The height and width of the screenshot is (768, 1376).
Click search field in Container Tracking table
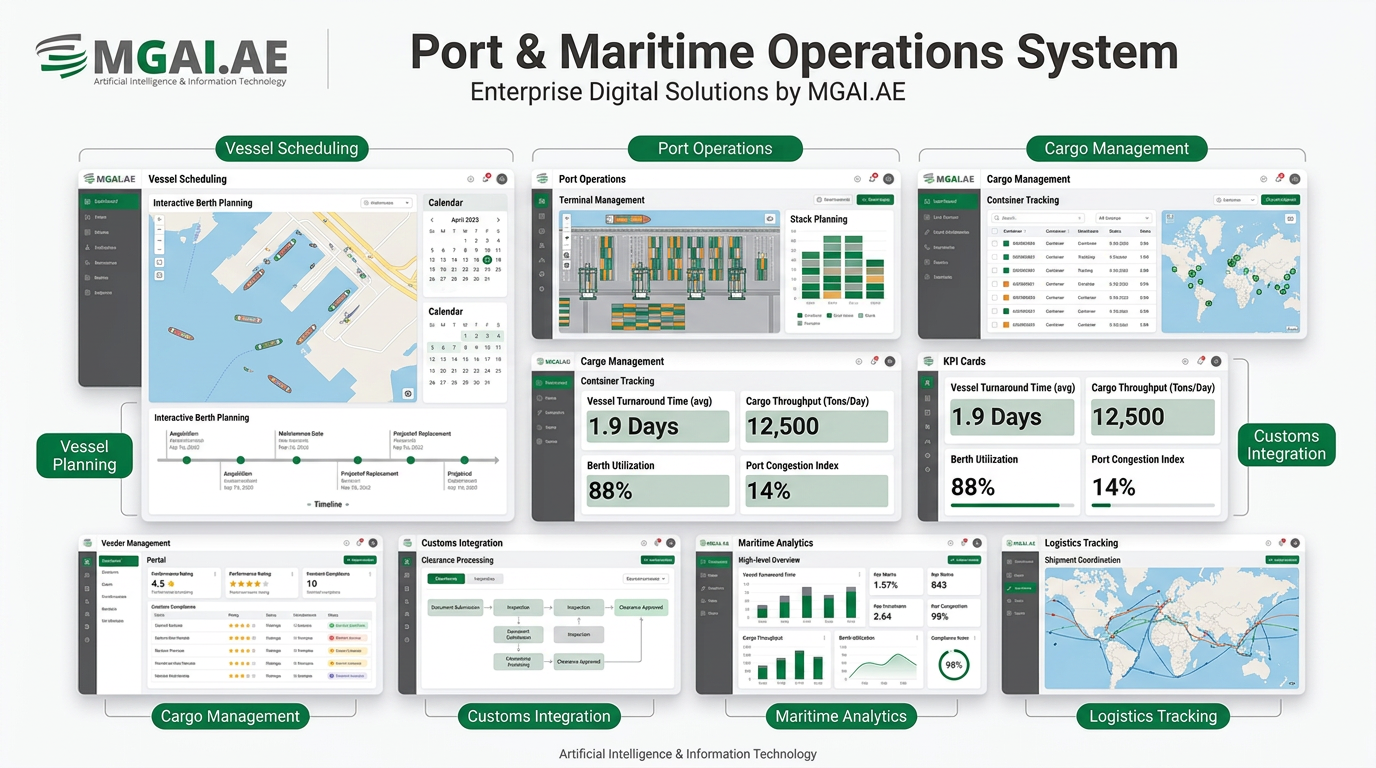(1038, 217)
